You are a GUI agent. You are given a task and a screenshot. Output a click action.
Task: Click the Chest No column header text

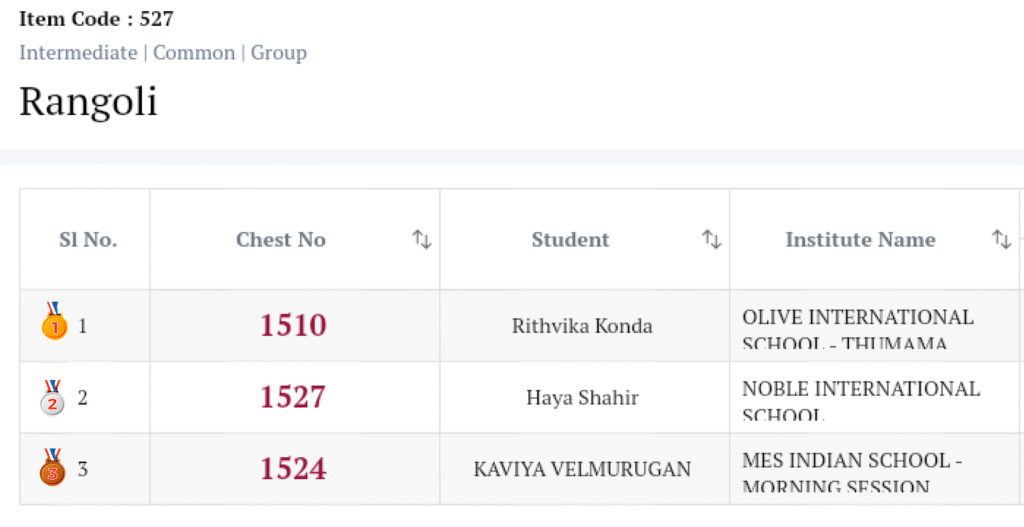[x=280, y=240]
